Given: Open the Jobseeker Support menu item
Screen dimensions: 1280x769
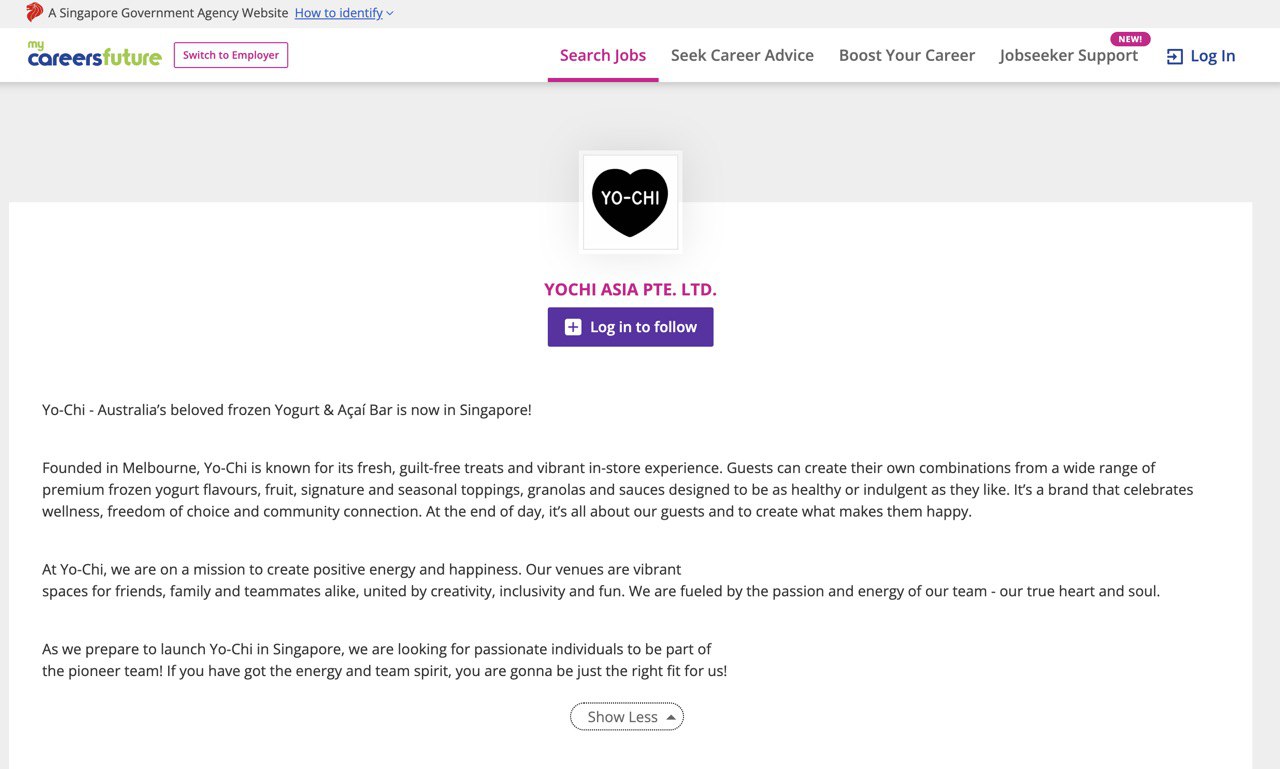Looking at the screenshot, I should tap(1068, 56).
